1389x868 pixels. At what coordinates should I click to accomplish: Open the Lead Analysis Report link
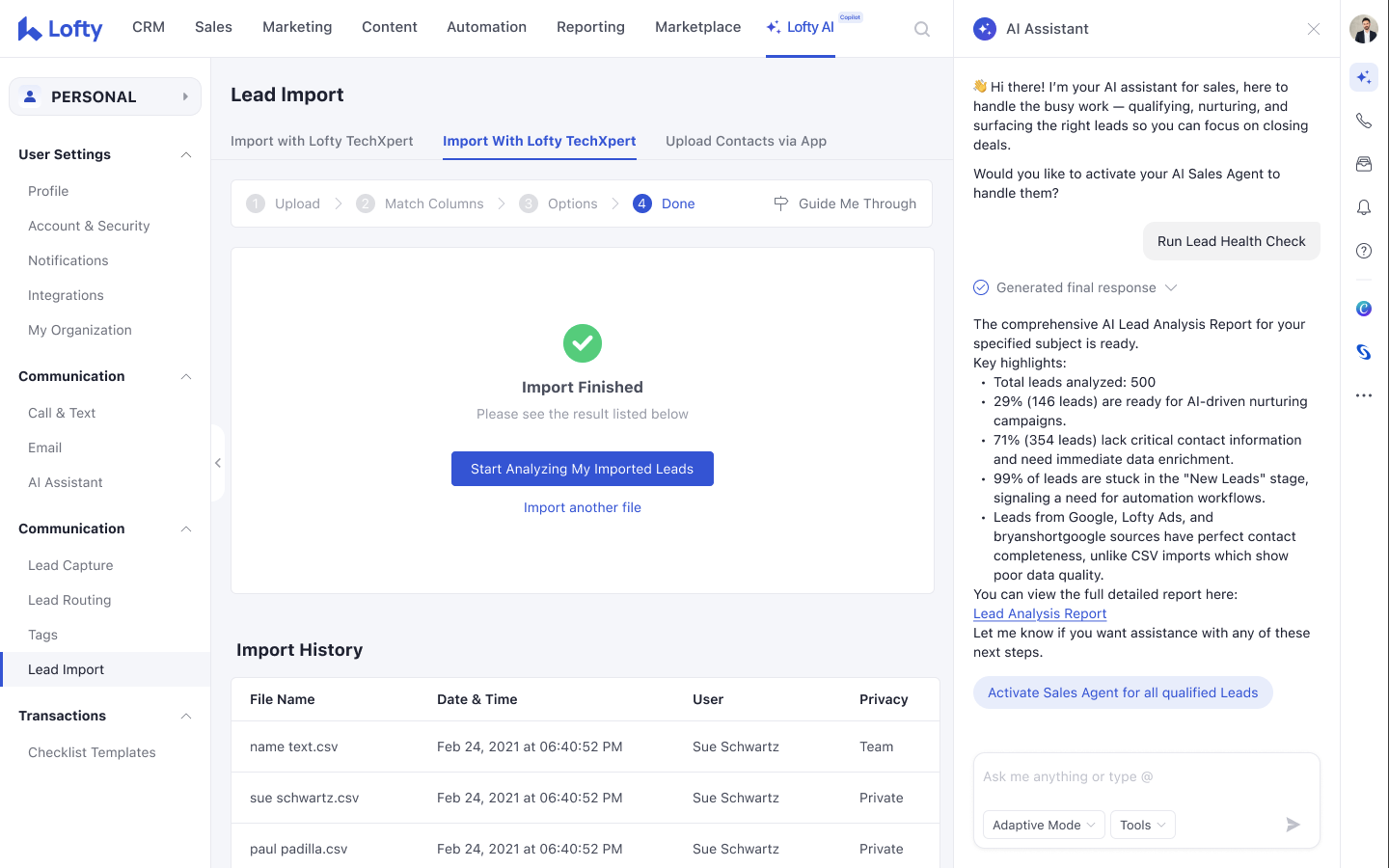click(x=1039, y=613)
